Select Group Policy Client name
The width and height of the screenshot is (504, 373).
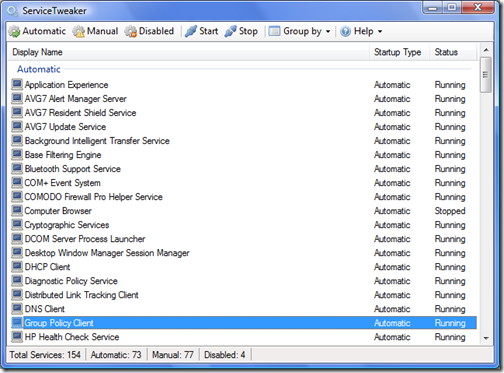point(59,323)
